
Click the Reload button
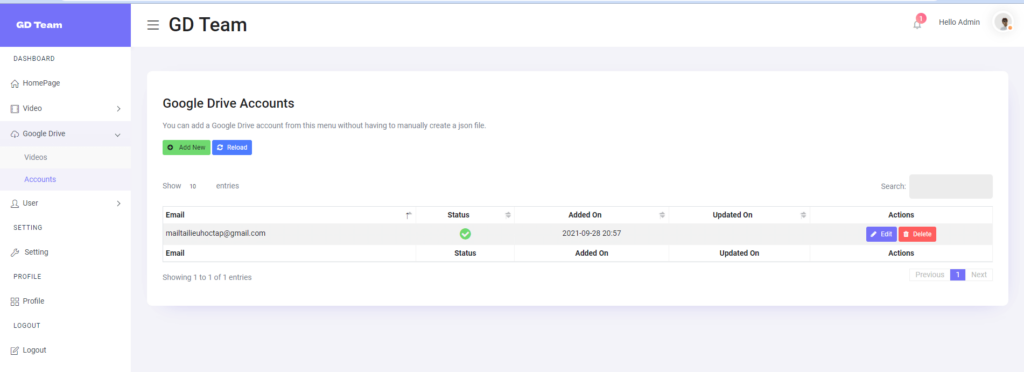pyautogui.click(x=232, y=147)
